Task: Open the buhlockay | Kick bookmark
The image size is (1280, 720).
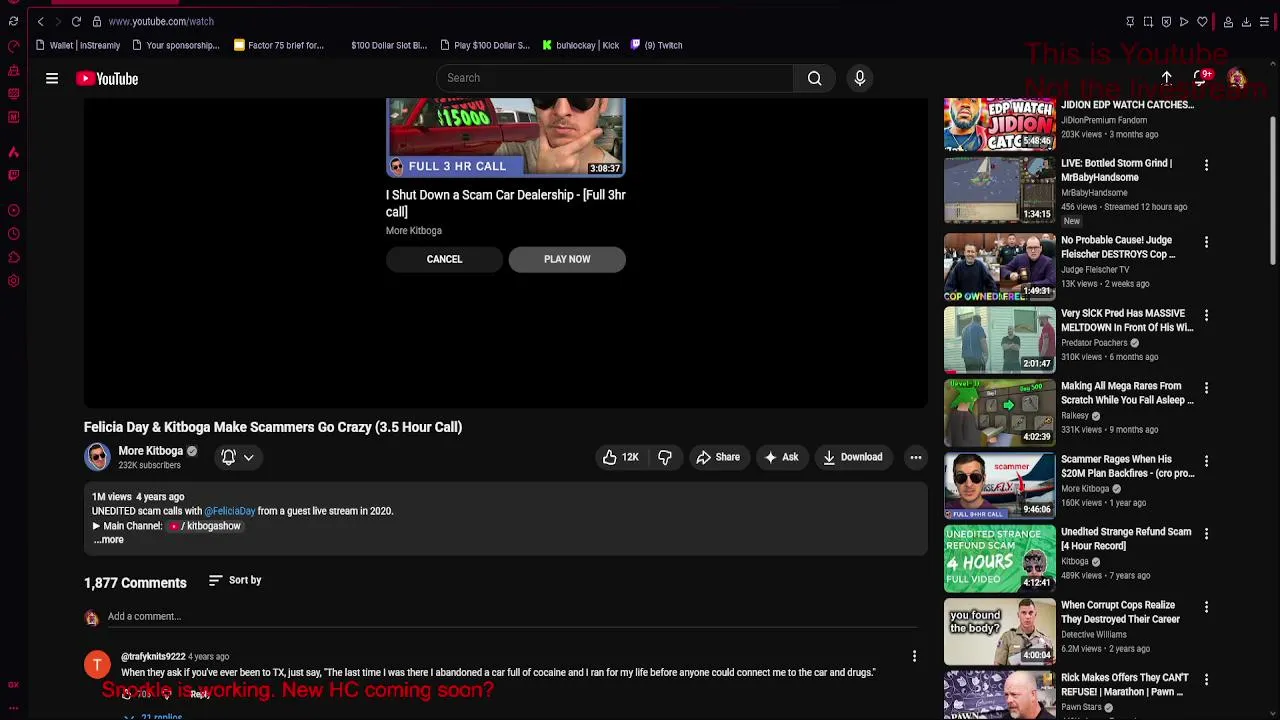Action: point(581,45)
